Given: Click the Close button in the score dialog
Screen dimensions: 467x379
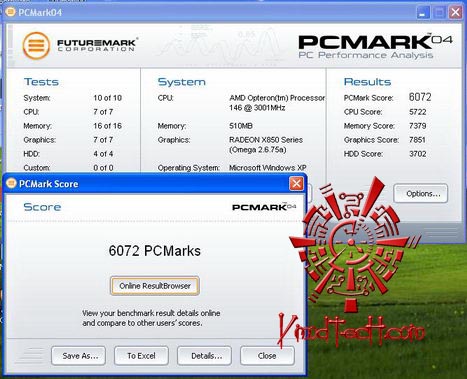Looking at the screenshot, I should tap(267, 356).
